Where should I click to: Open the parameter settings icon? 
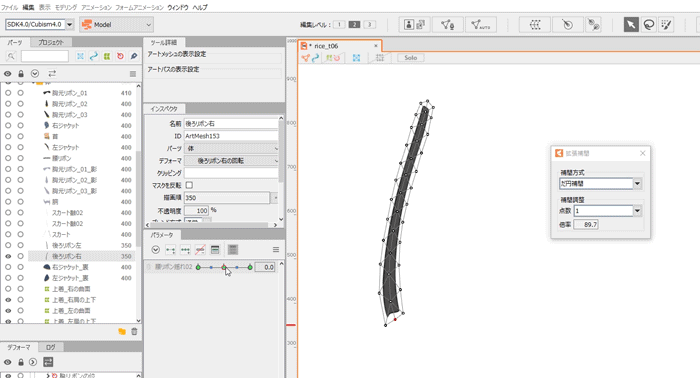point(215,250)
